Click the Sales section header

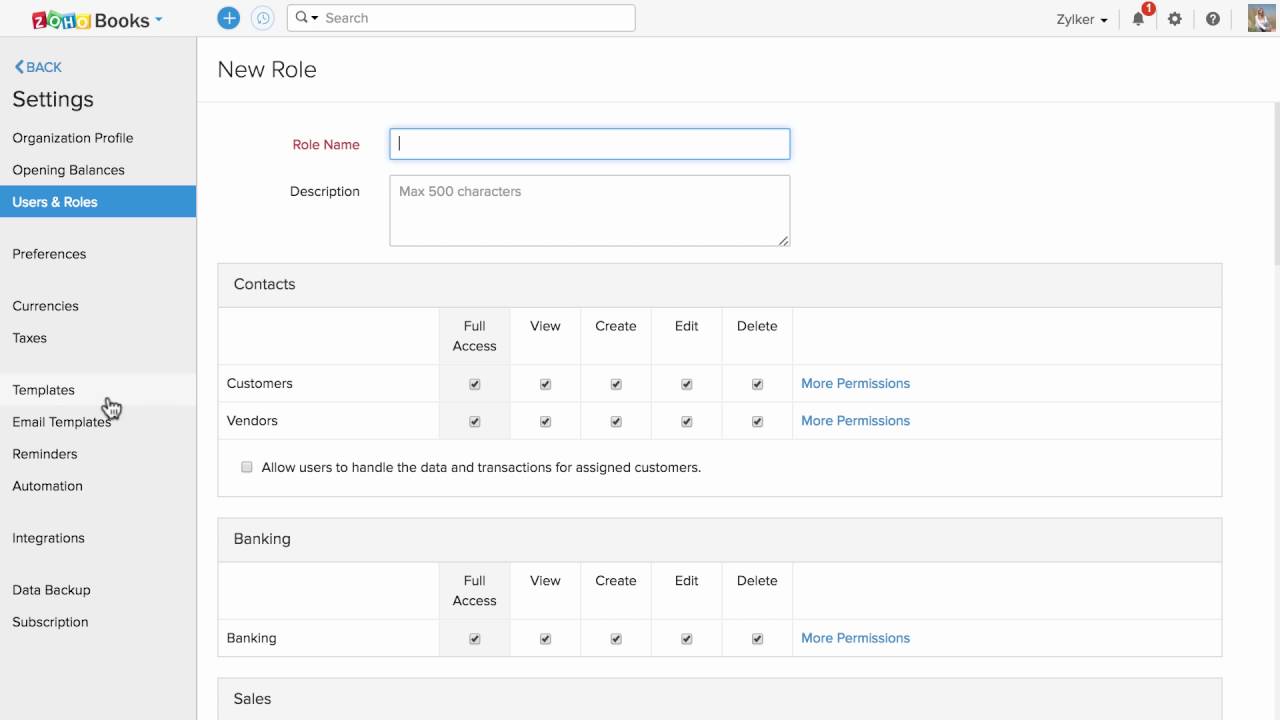tap(720, 699)
